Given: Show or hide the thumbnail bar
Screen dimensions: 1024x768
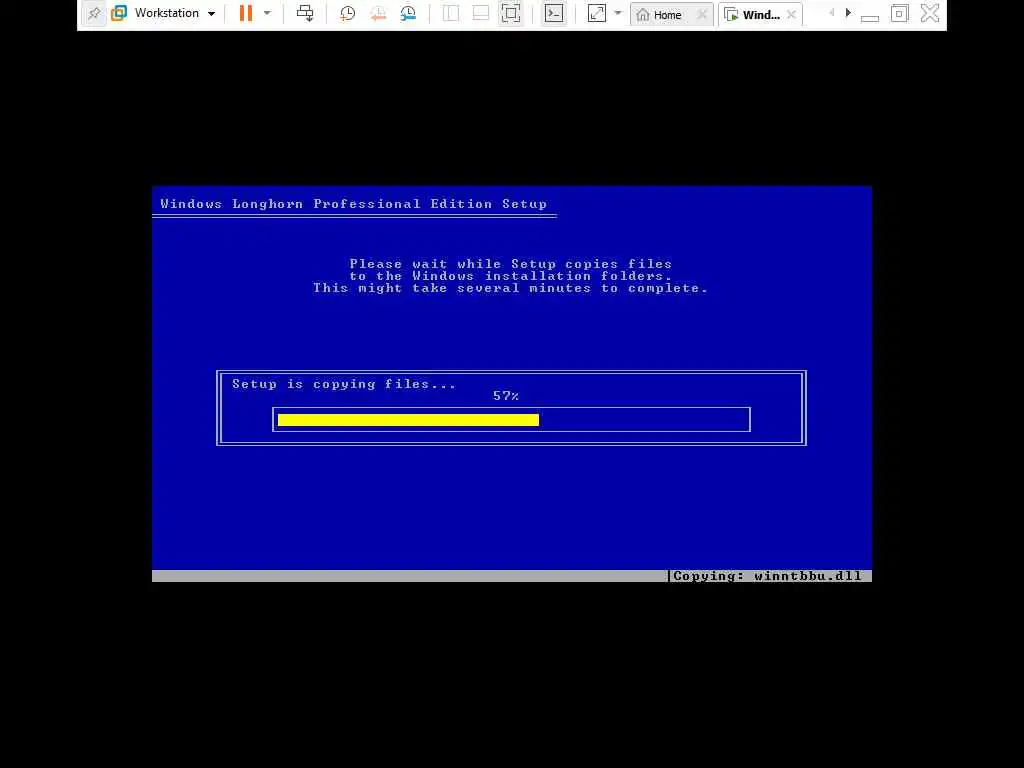Looking at the screenshot, I should pyautogui.click(x=481, y=13).
